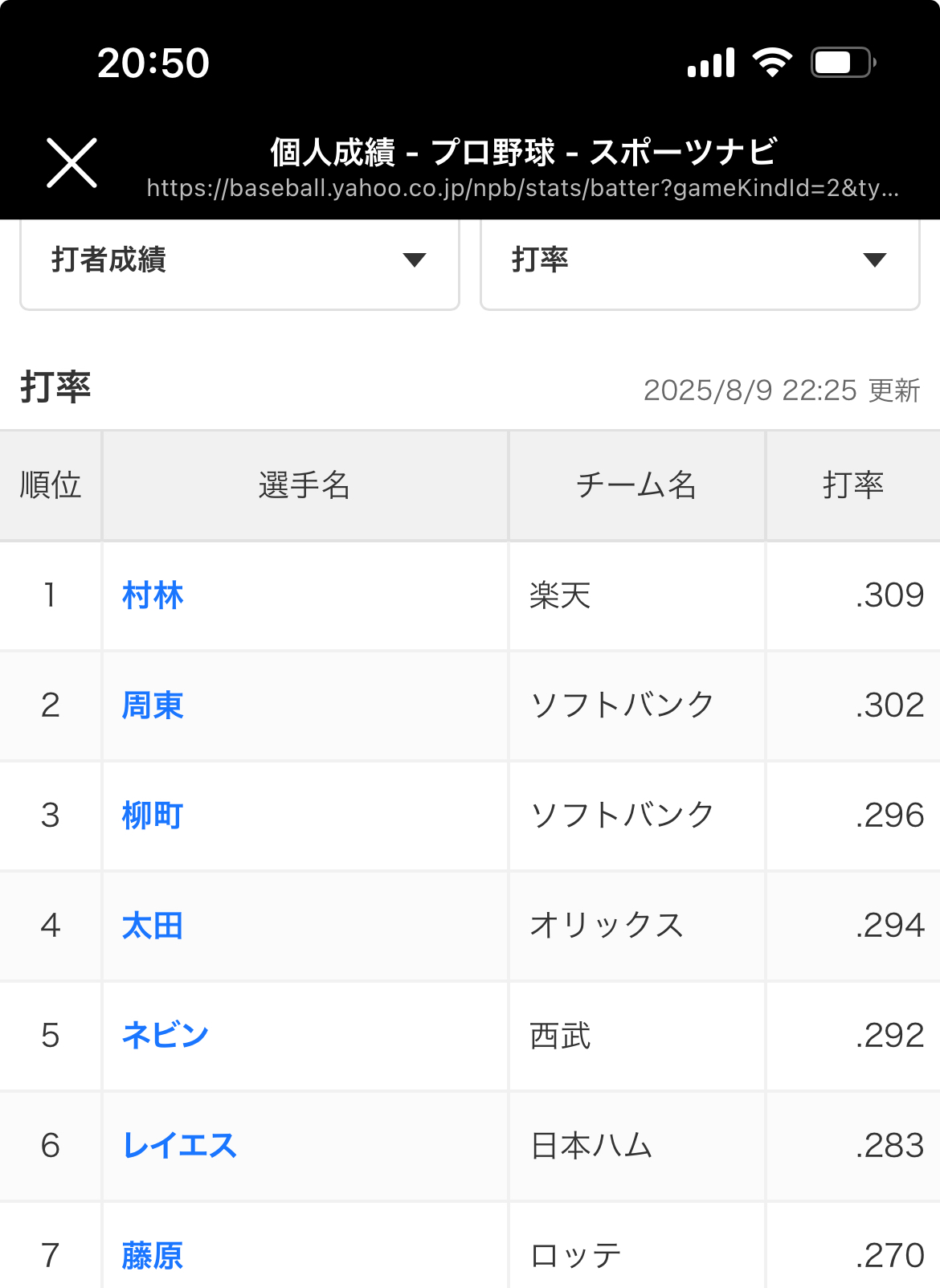Tap the page URL baseball.yahoo.co.jp
This screenshot has width=940, height=1288.
[x=522, y=188]
